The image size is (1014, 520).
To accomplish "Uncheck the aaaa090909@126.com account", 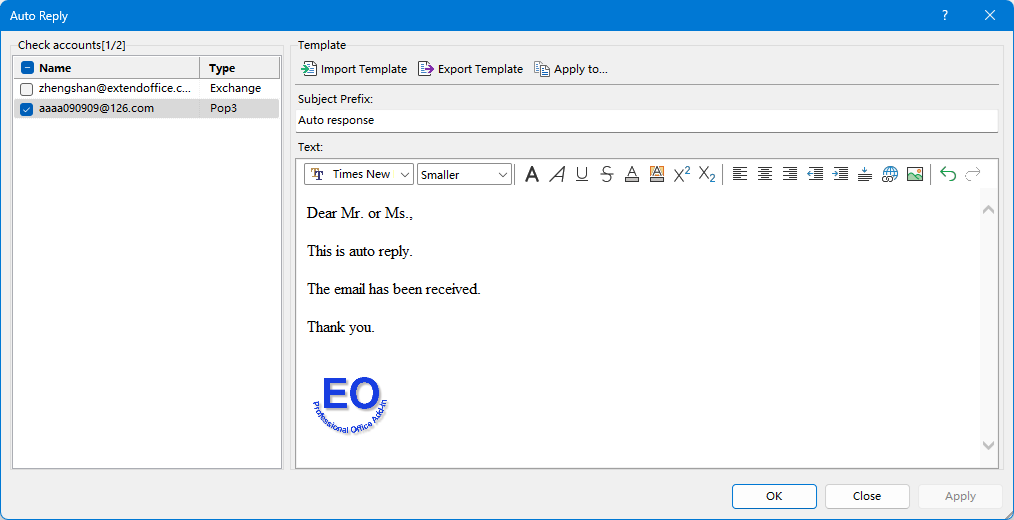I will 27,109.
